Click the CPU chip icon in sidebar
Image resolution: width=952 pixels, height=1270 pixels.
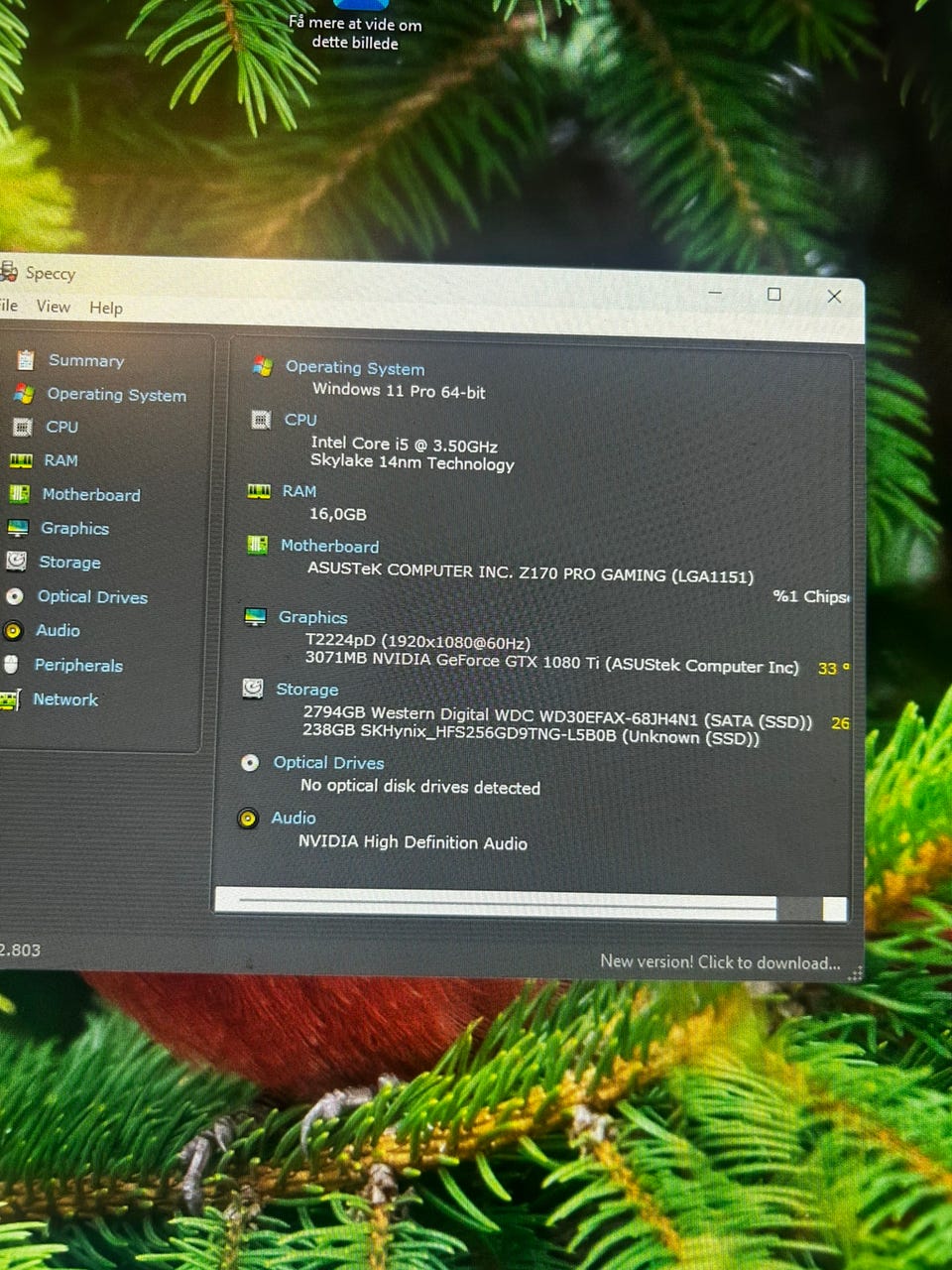[22, 427]
